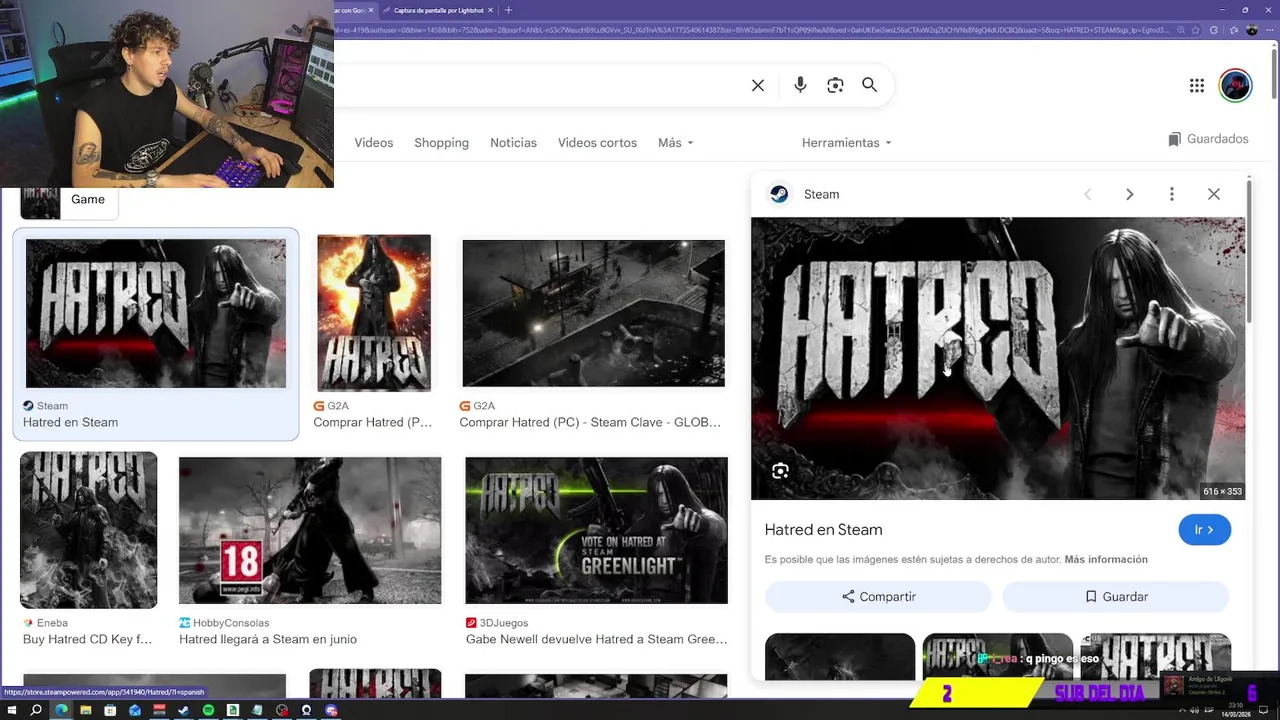Search inside the image with Lens icon
This screenshot has height=720, width=1280.
pyautogui.click(x=780, y=471)
